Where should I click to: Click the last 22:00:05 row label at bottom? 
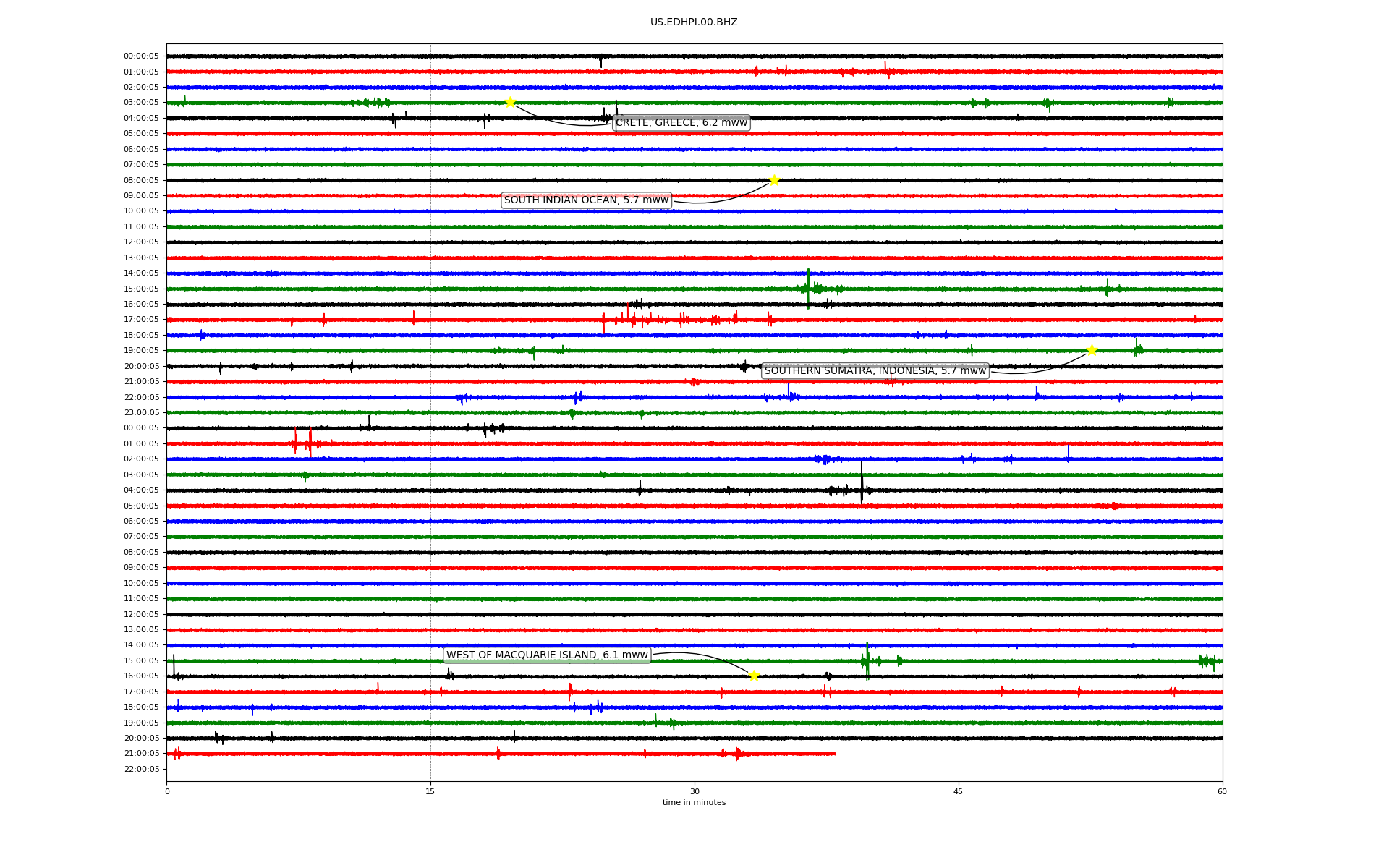click(141, 769)
